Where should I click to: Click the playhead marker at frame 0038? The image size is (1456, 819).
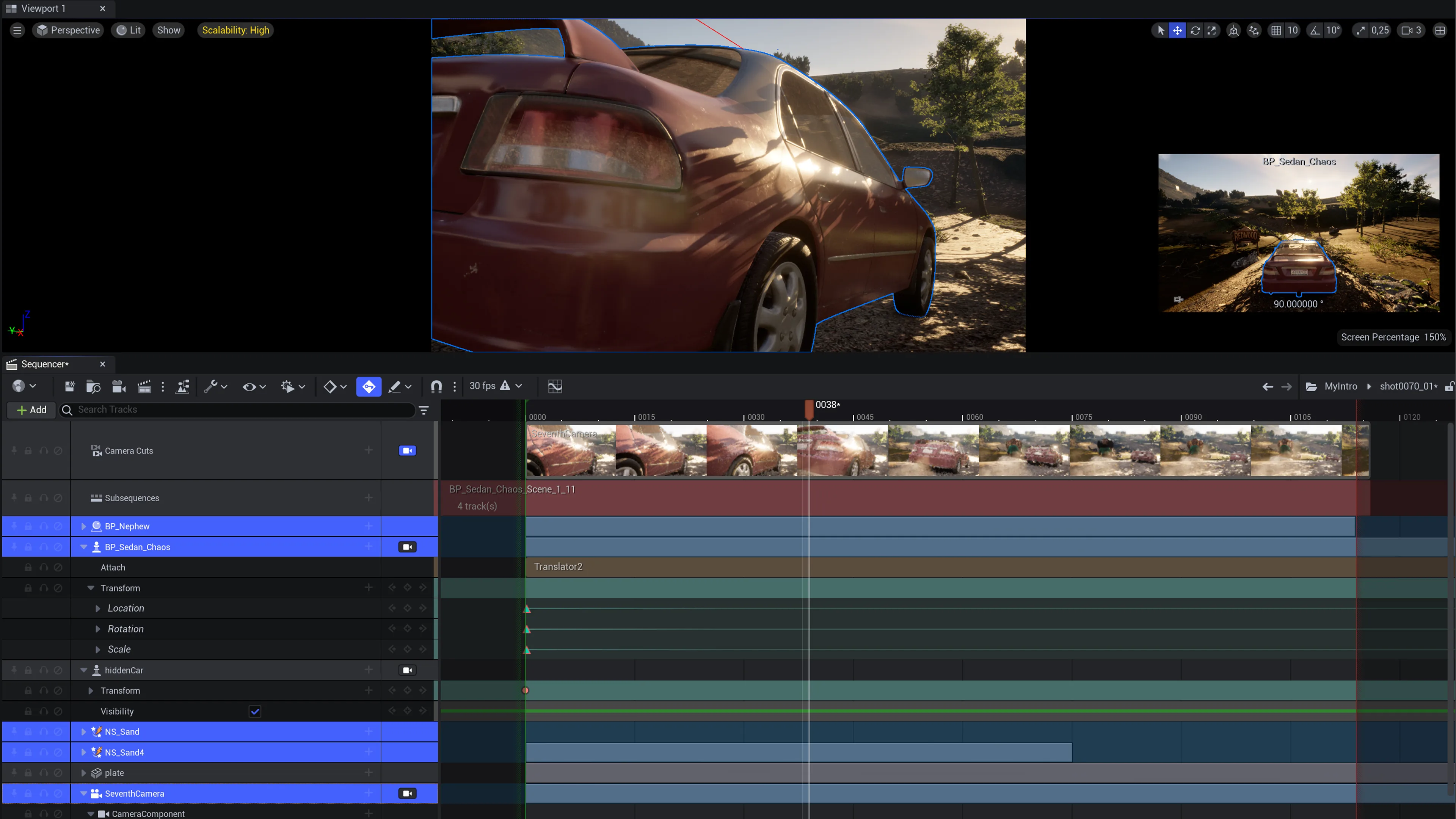click(x=809, y=408)
